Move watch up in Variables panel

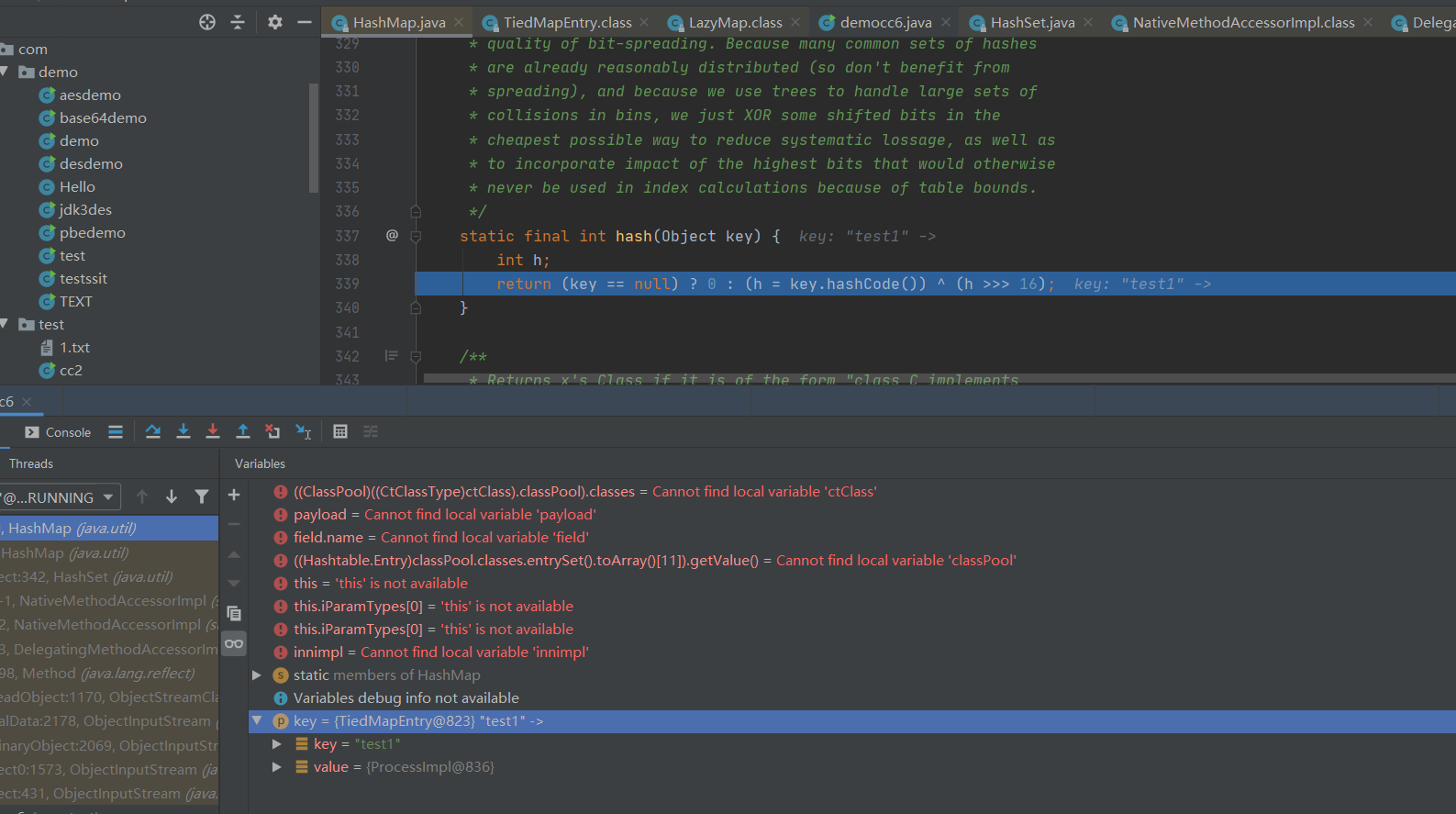tap(234, 554)
